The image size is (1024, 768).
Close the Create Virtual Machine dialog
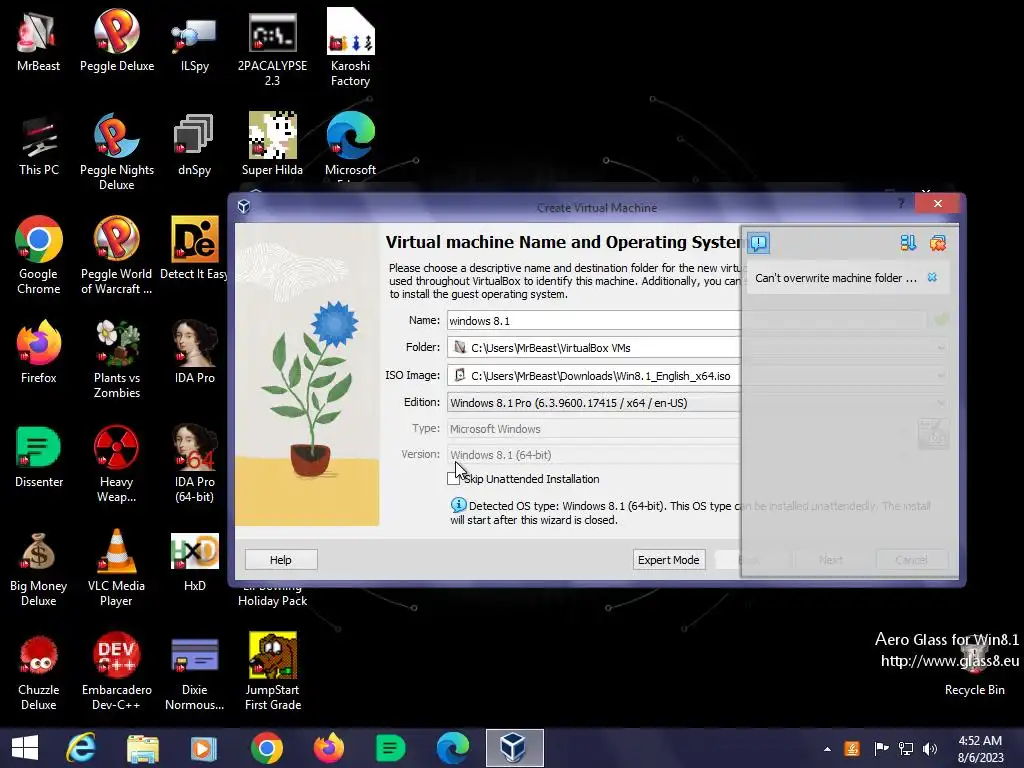(938, 204)
